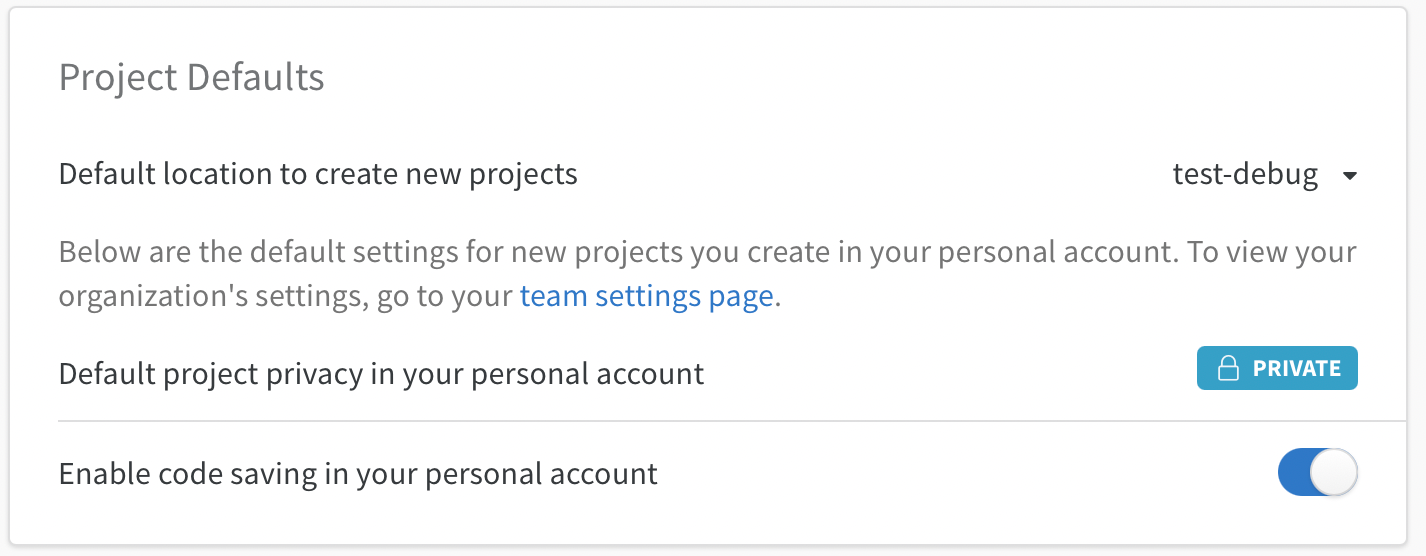Click the divider line above the code saving row

pos(708,421)
